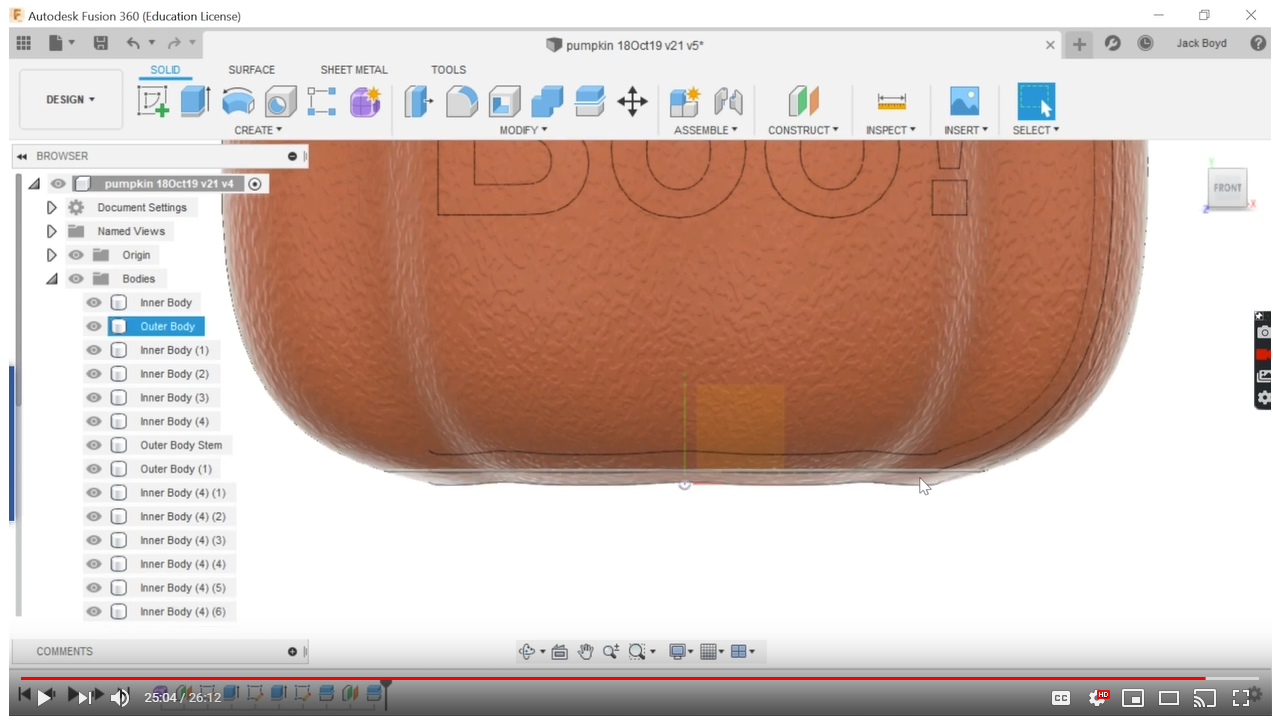This screenshot has height=720, width=1273.
Task: Switch to the TOOLS tab
Action: [449, 70]
